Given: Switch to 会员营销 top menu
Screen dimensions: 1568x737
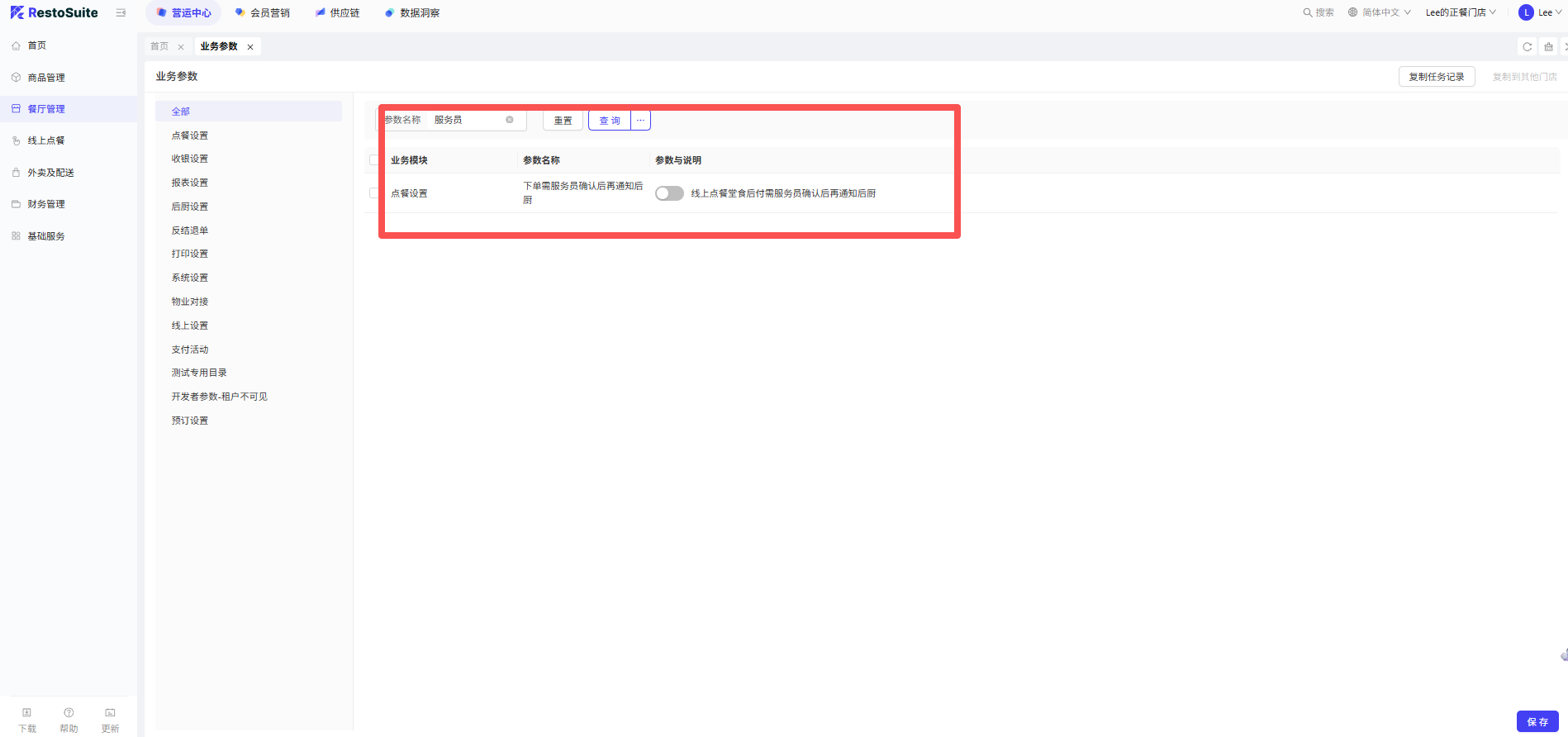Looking at the screenshot, I should click(263, 13).
